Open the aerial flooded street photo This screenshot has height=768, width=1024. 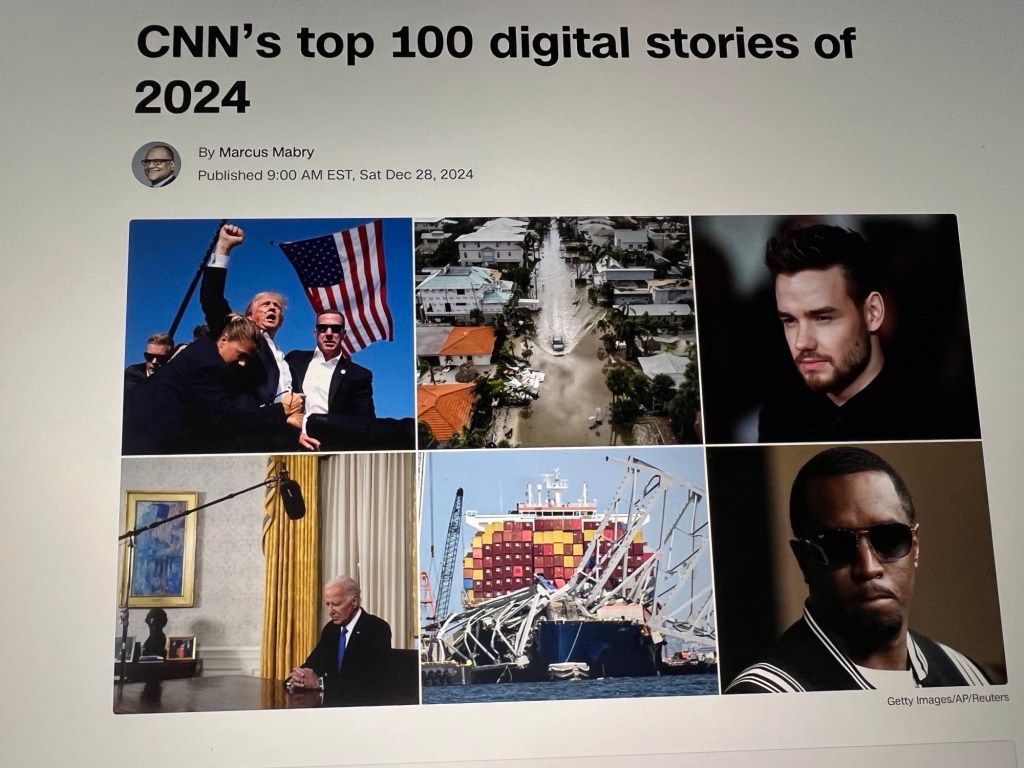click(558, 331)
